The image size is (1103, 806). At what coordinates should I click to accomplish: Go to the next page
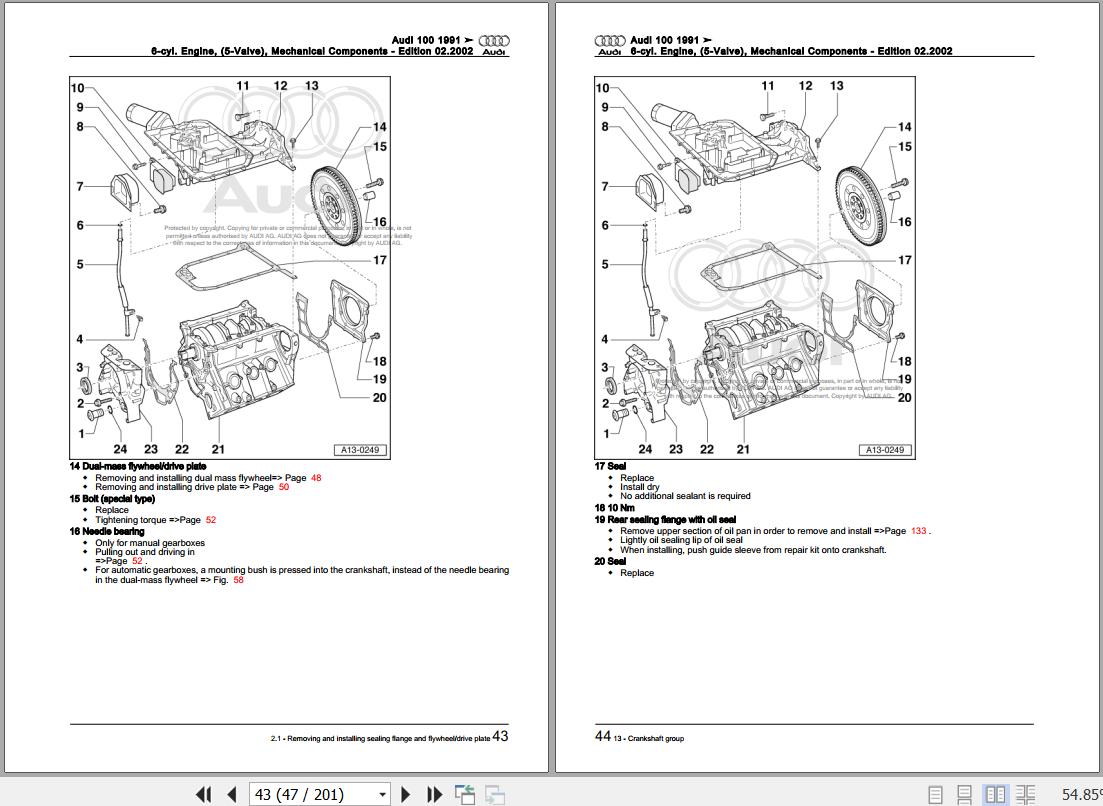coord(406,794)
